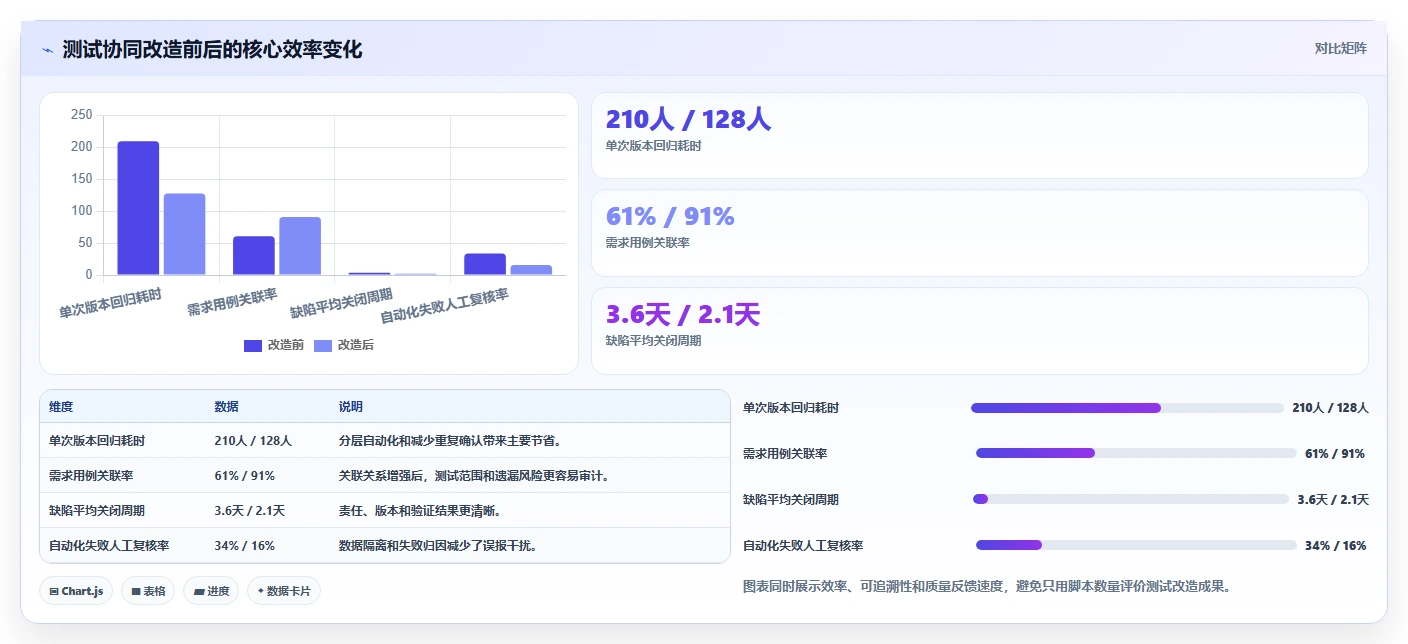Click table value 34% / 16%
The width and height of the screenshot is (1408, 644).
point(244,545)
